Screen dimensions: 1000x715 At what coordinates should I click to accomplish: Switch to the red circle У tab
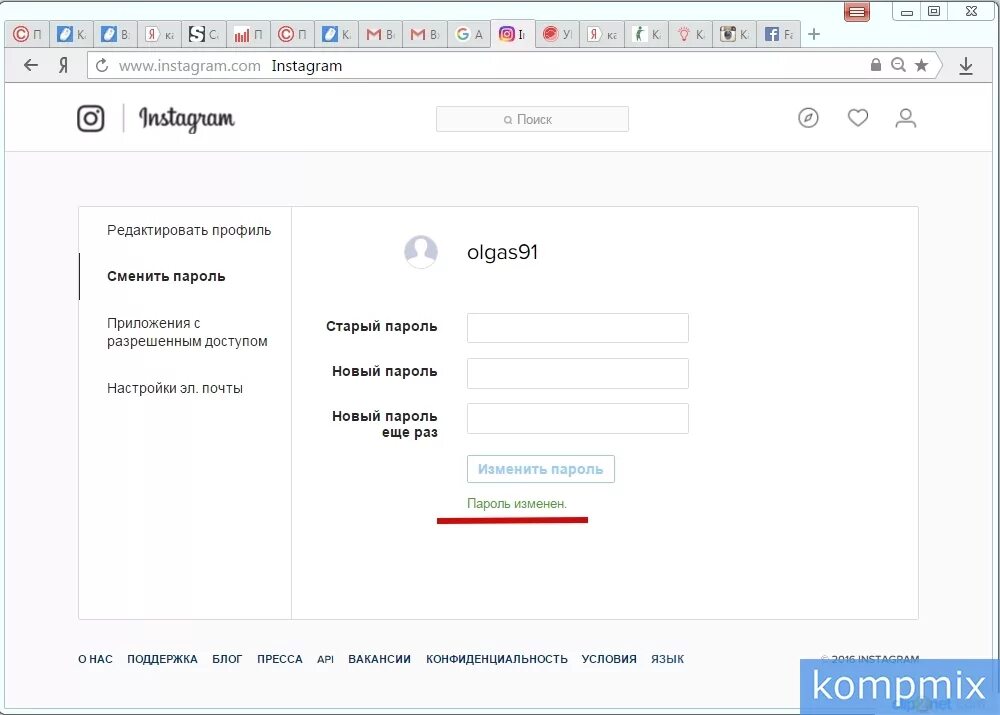pos(557,34)
